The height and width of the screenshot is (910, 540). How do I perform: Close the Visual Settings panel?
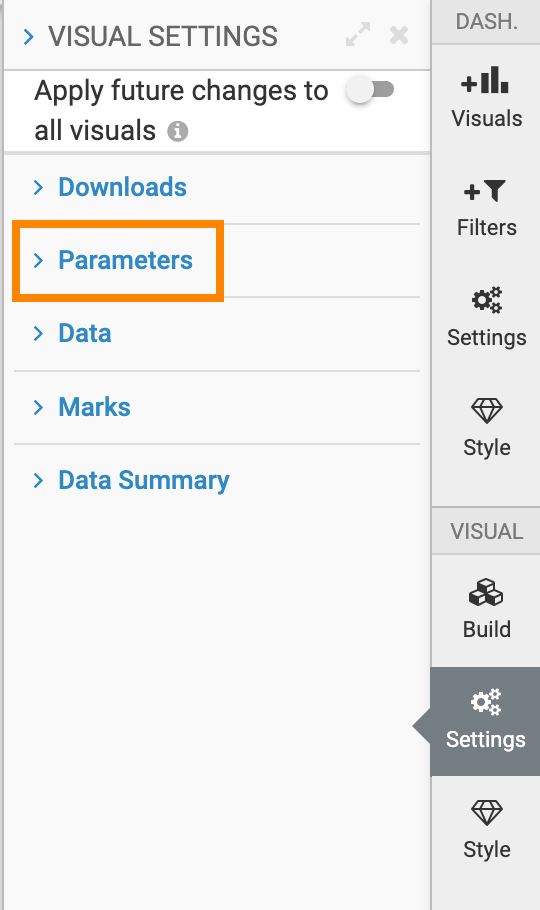click(x=399, y=35)
